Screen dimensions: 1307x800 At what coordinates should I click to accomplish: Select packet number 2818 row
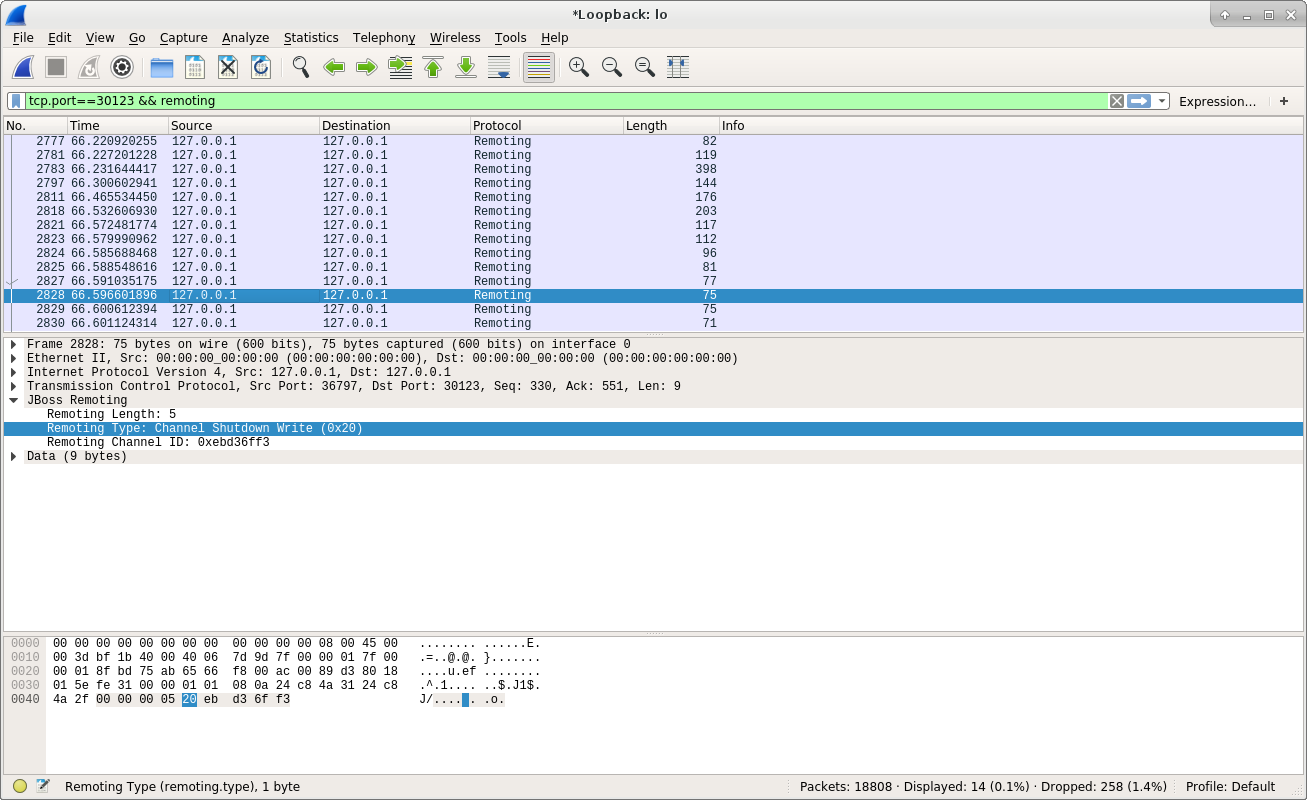pyautogui.click(x=653, y=211)
